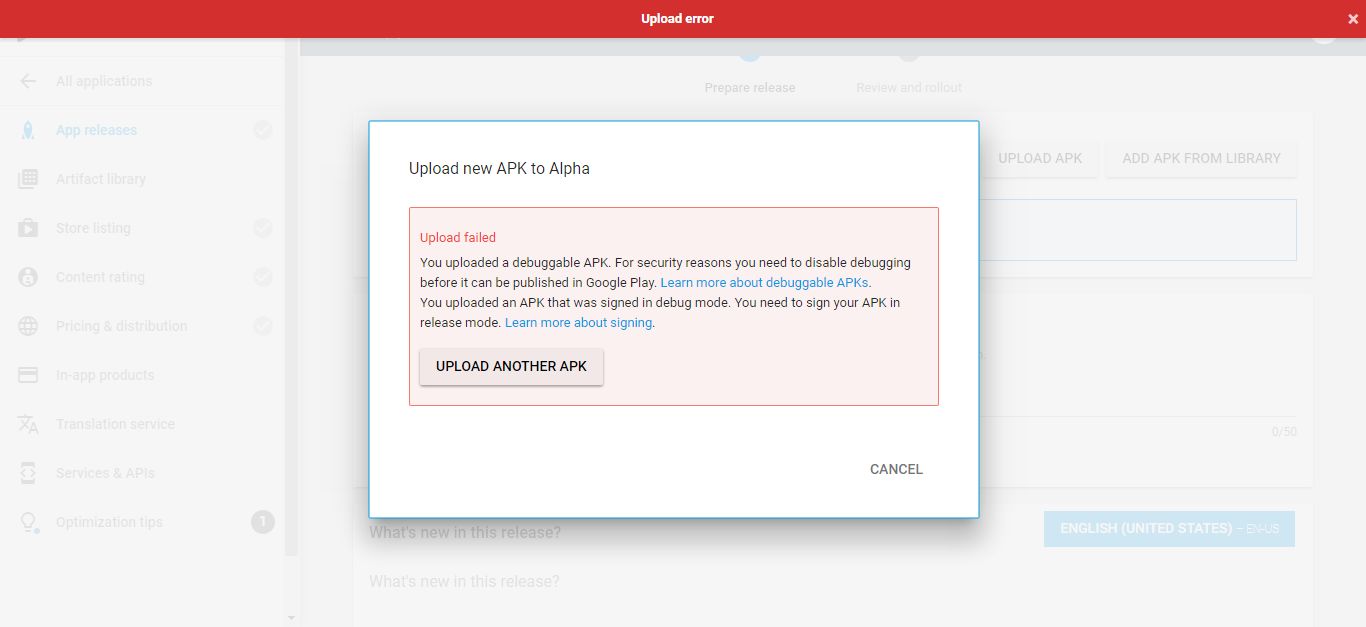Click the sidebar scrollbar down arrow
Image resolution: width=1366 pixels, height=627 pixels.
291,617
